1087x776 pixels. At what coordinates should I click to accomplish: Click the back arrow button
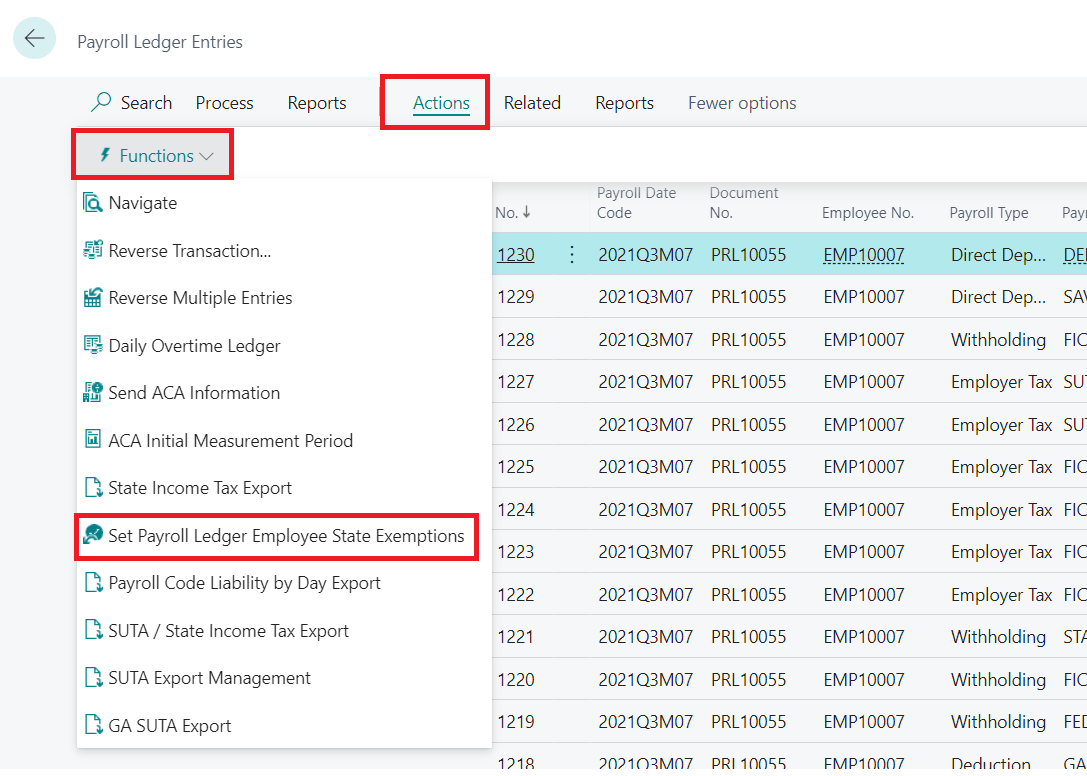(34, 38)
